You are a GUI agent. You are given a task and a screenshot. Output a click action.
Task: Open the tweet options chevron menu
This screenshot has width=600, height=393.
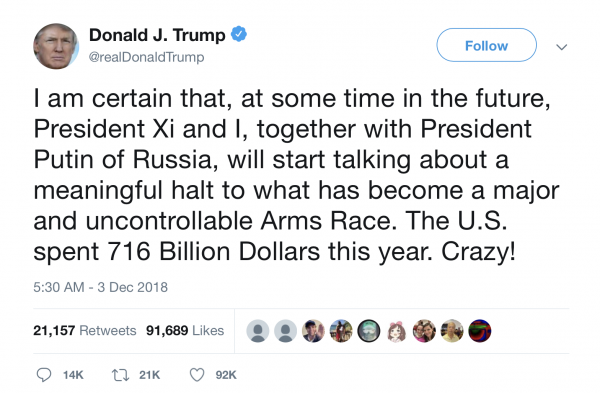point(561,47)
